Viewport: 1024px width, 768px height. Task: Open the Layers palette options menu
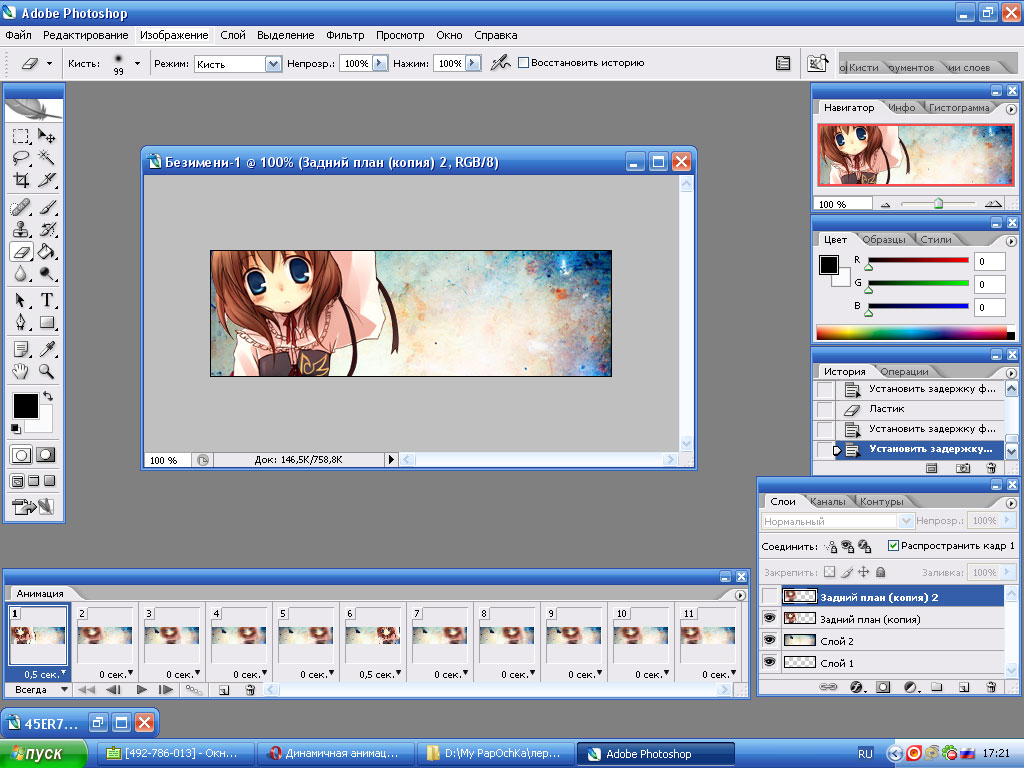1011,503
